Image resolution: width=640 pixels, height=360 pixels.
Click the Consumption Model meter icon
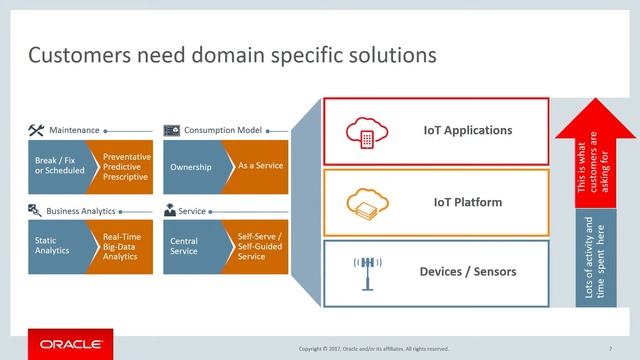172,130
